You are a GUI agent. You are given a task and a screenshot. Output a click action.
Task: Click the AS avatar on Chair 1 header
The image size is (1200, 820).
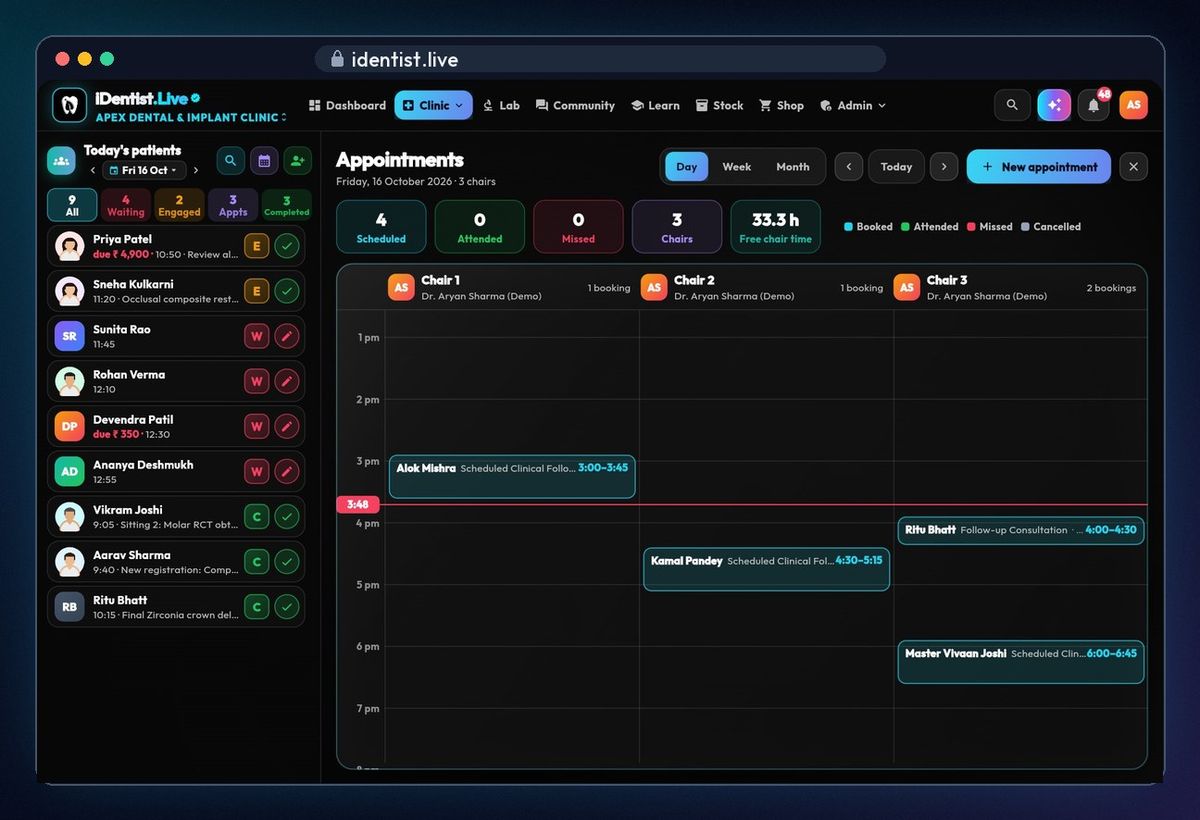coord(401,287)
